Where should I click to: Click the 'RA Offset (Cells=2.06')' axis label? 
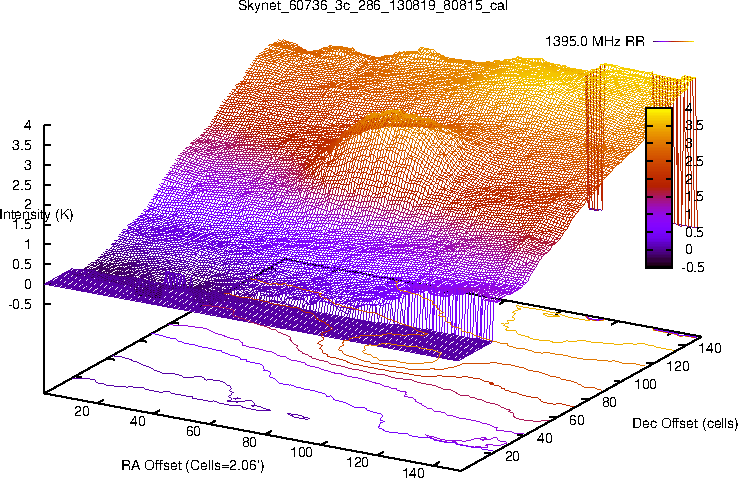193,465
